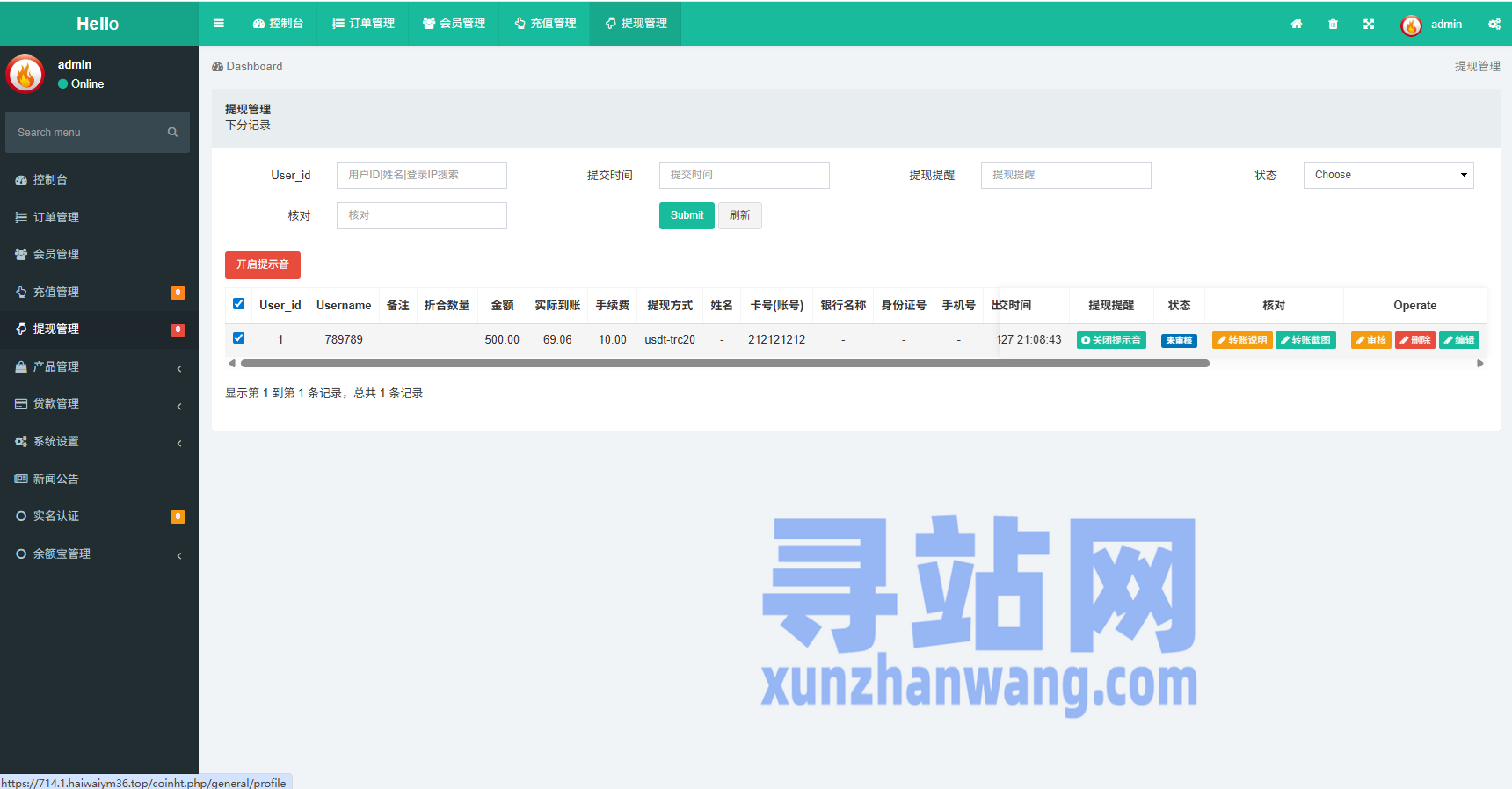Open 控制台 in the sidebar

click(x=99, y=179)
